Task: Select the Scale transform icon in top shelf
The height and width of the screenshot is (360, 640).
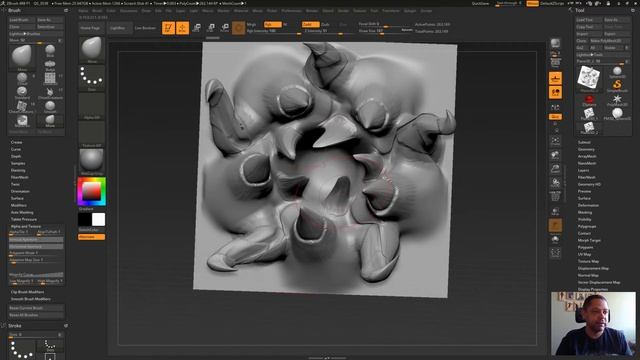Action: (x=211, y=28)
